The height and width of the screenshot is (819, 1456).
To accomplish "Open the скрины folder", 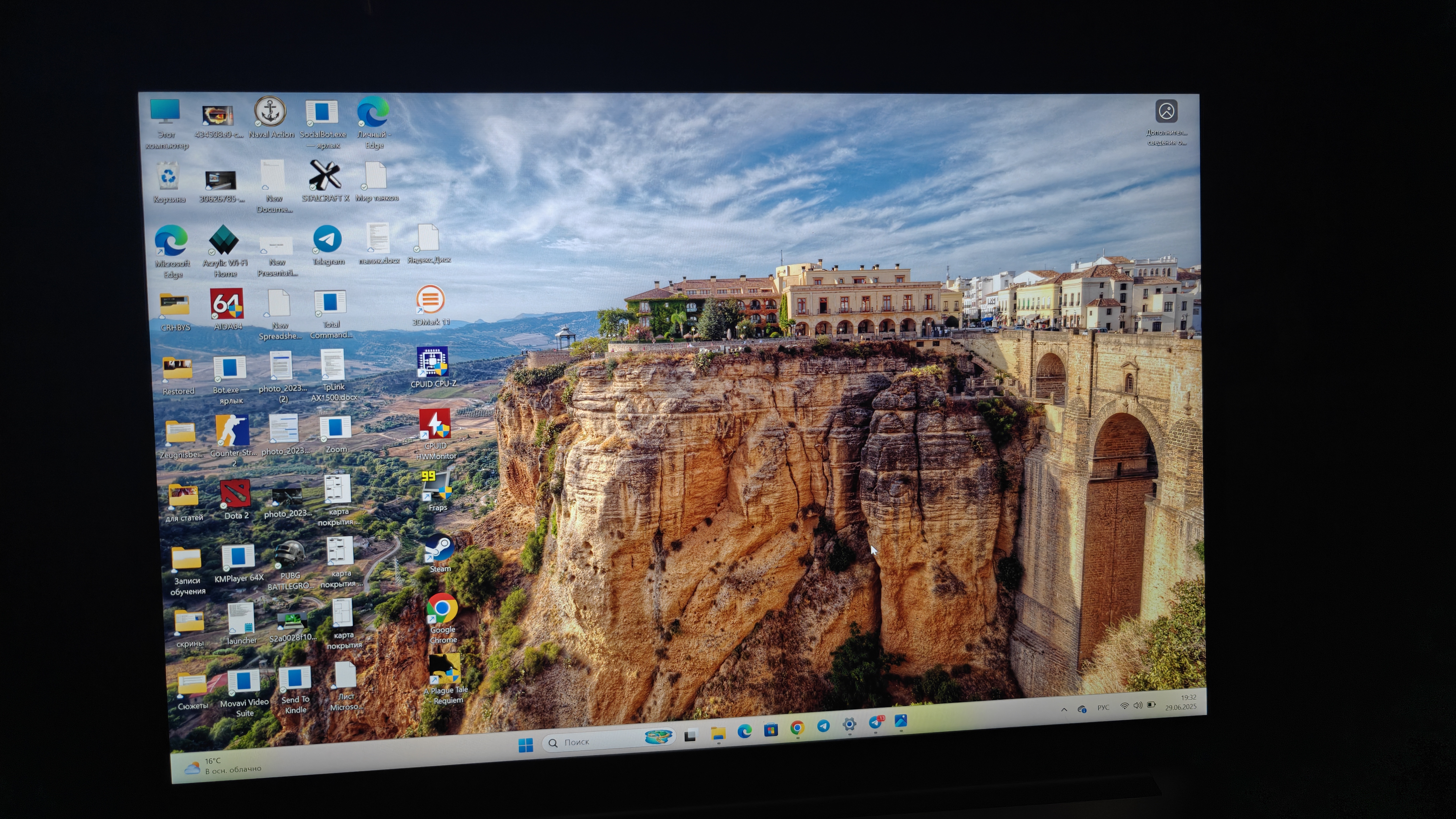I will (x=189, y=628).
